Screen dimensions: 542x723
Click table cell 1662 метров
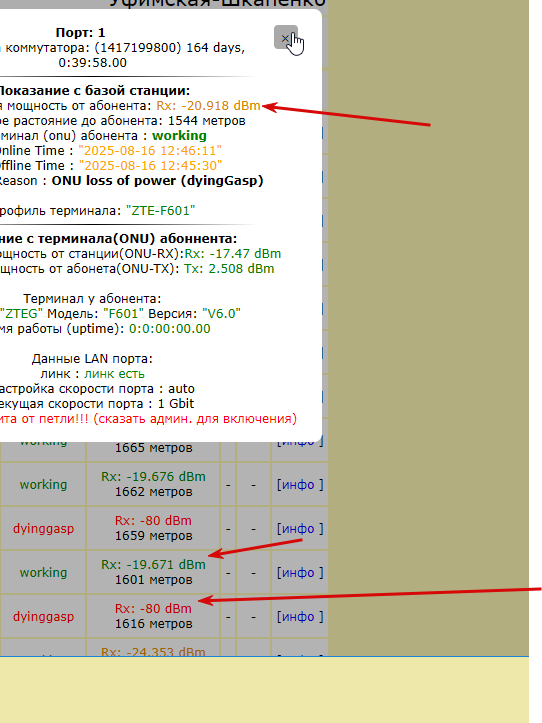point(153,492)
